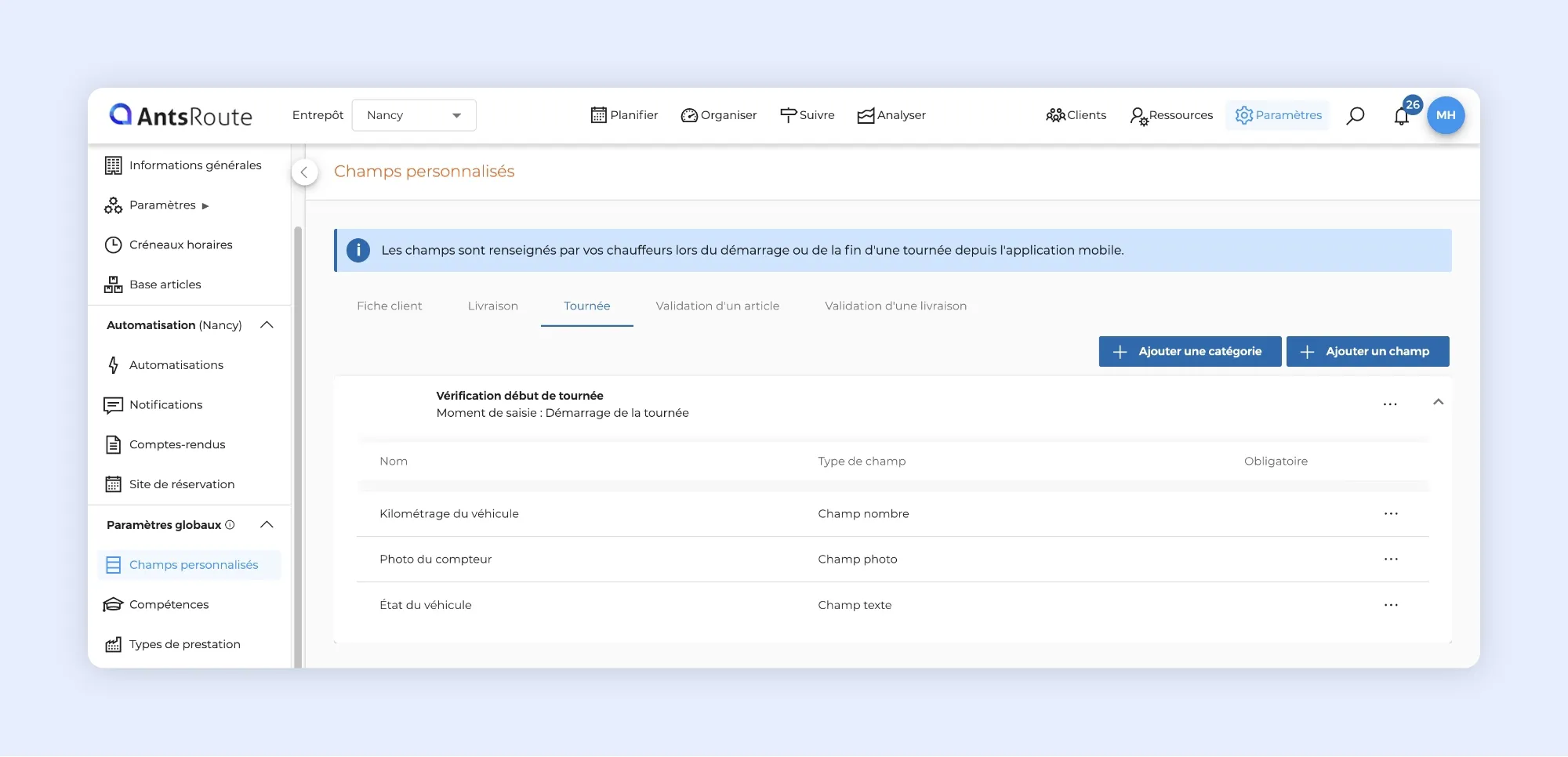Click the État du véhicule name
Screen dimensions: 1568x757
tap(426, 605)
